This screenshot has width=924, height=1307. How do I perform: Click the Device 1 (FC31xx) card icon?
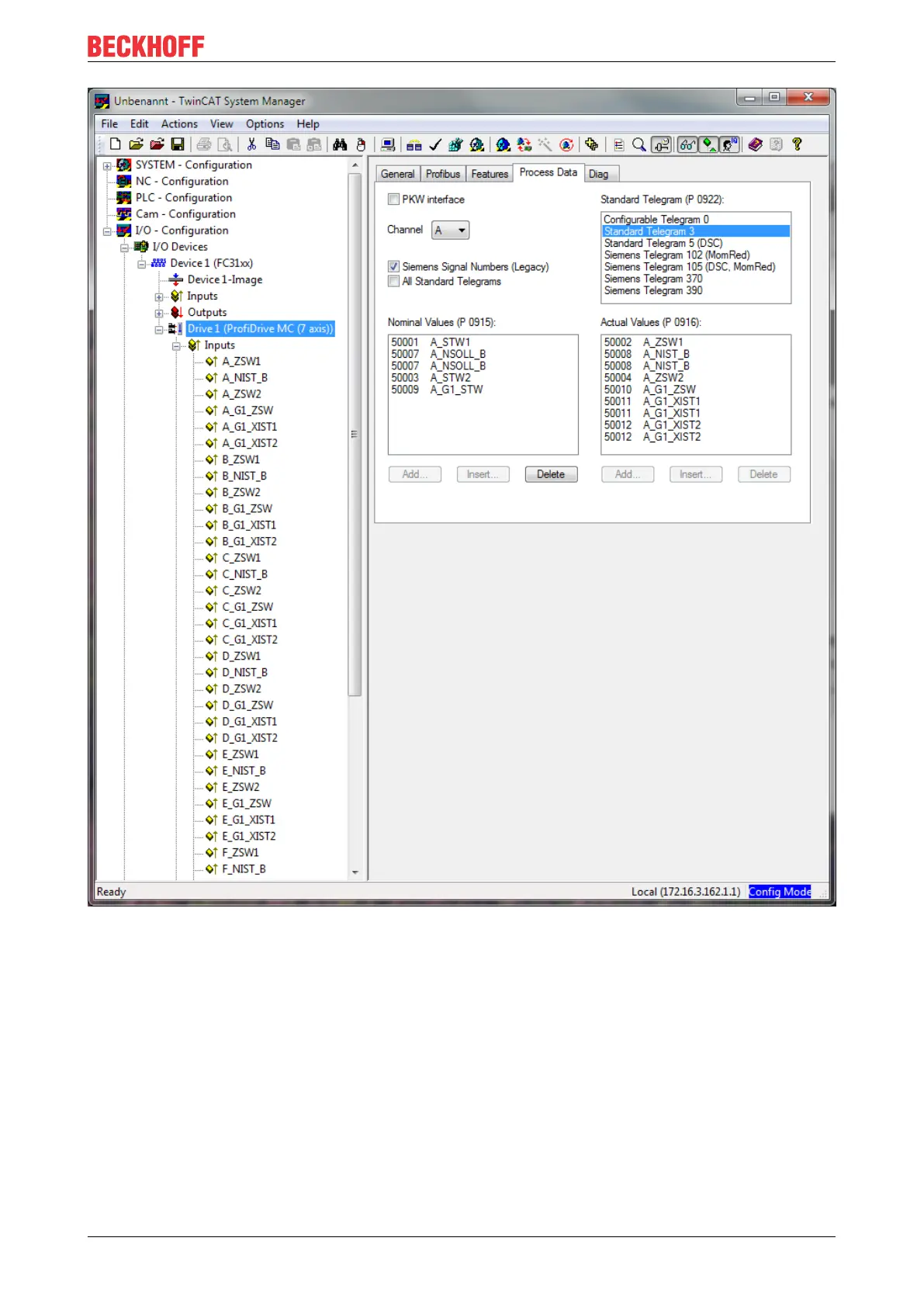[x=158, y=263]
